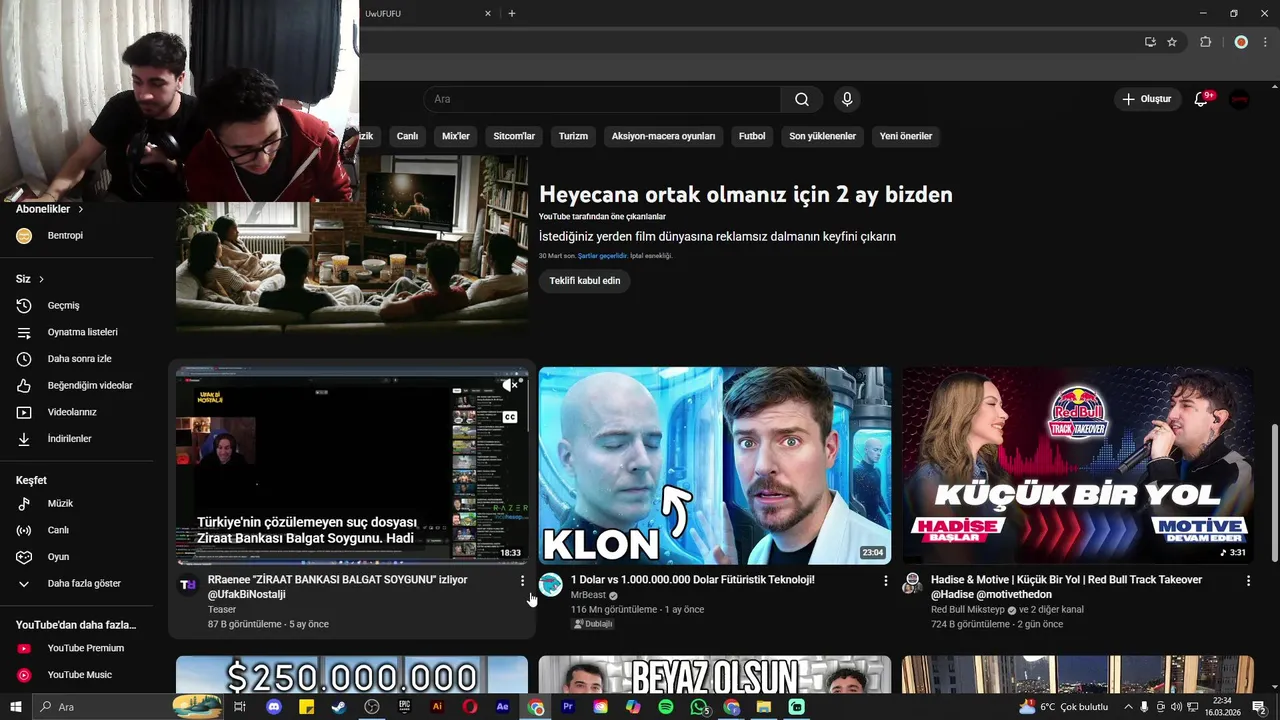Screen dimensions: 1280x720
Task: Unmute the video preview speaker icon
Action: (x=510, y=385)
